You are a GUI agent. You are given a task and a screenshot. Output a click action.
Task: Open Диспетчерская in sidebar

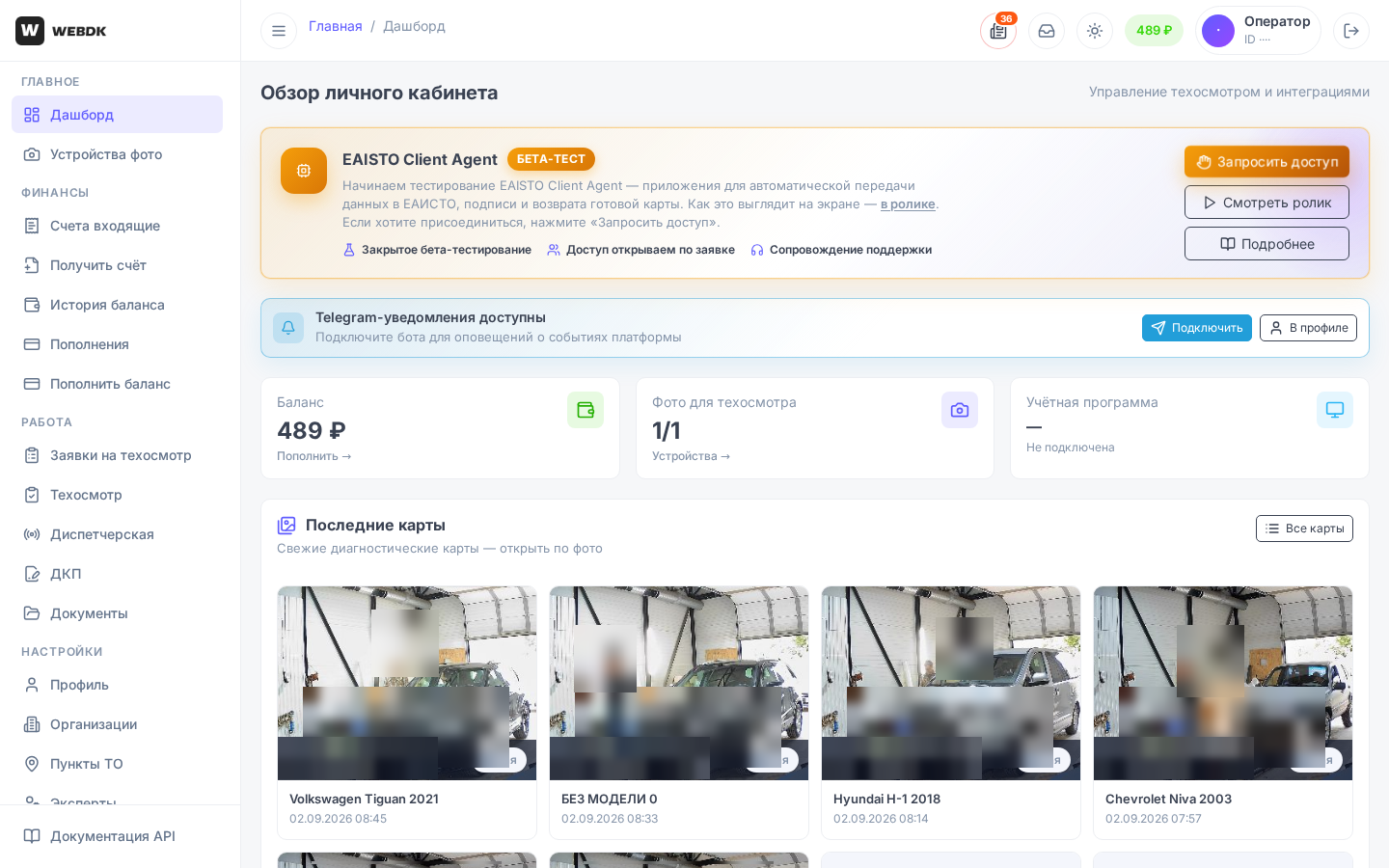point(117,534)
